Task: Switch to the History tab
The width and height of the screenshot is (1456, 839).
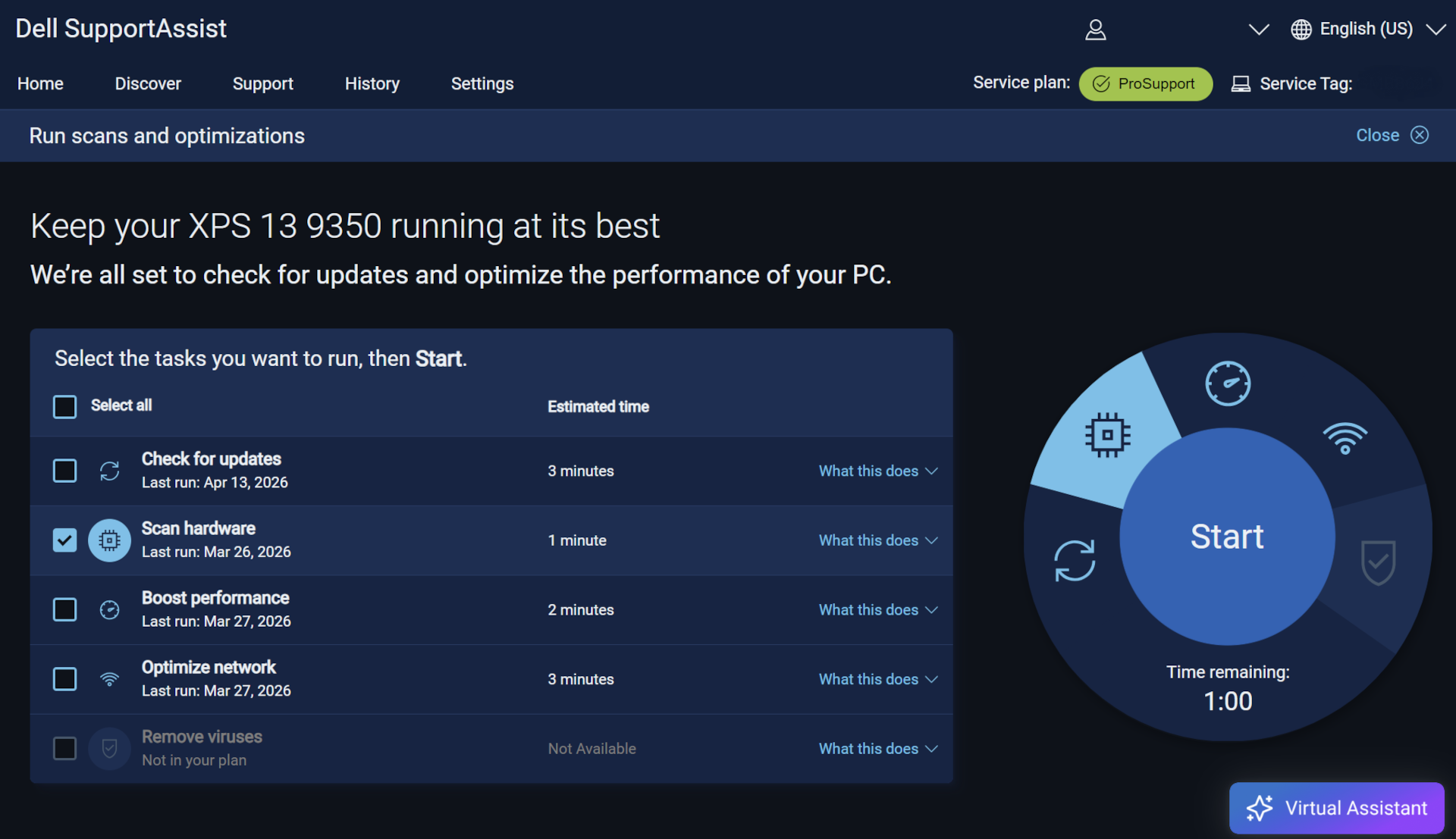Action: click(372, 83)
